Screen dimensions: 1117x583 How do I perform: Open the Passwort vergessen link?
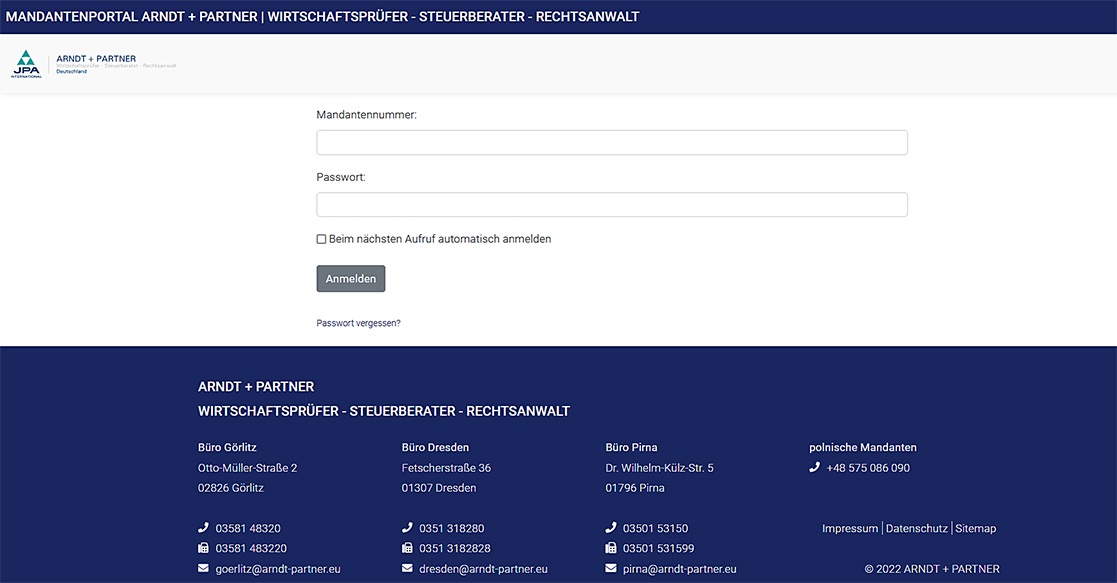pyautogui.click(x=358, y=324)
